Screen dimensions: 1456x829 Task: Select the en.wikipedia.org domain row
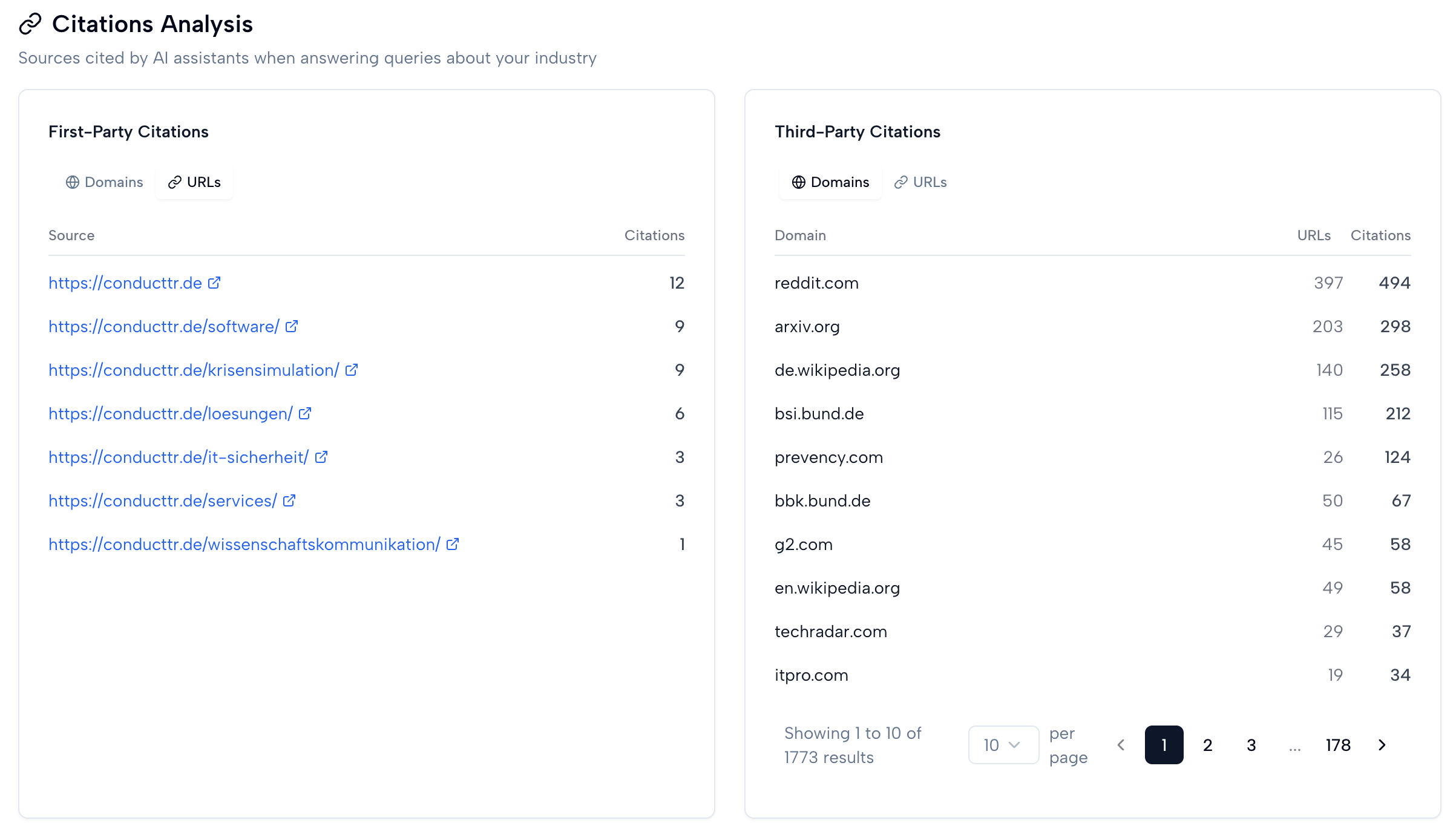1093,588
